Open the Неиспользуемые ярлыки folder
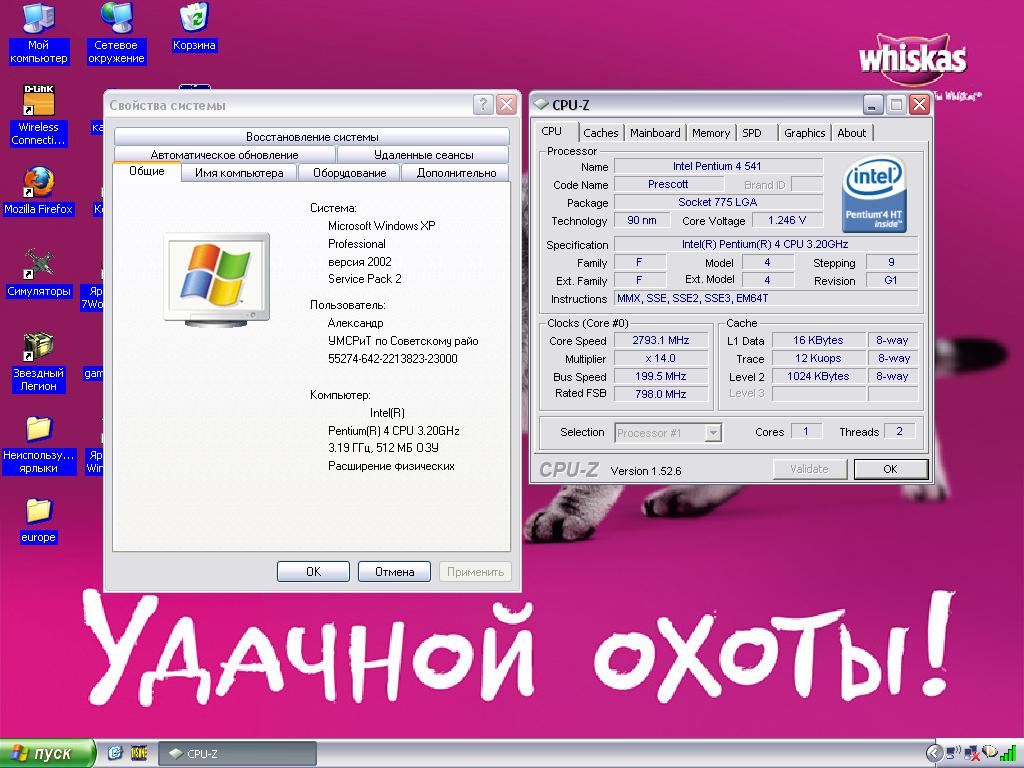 point(38,444)
